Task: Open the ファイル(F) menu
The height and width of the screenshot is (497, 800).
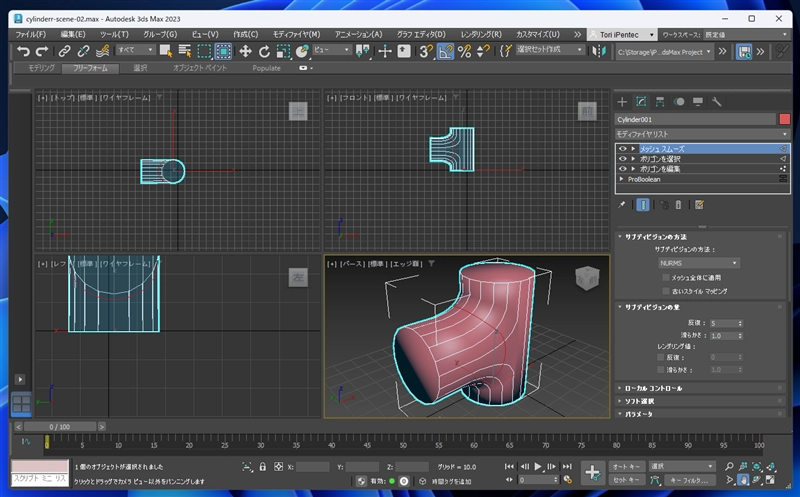Action: coord(31,34)
